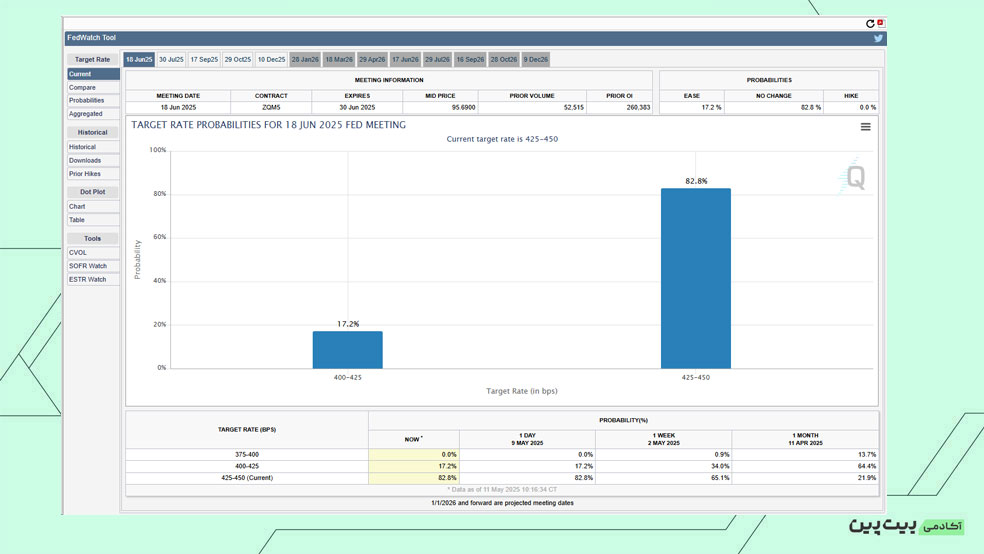Select the 29 Apr26 meeting tab

(372, 60)
